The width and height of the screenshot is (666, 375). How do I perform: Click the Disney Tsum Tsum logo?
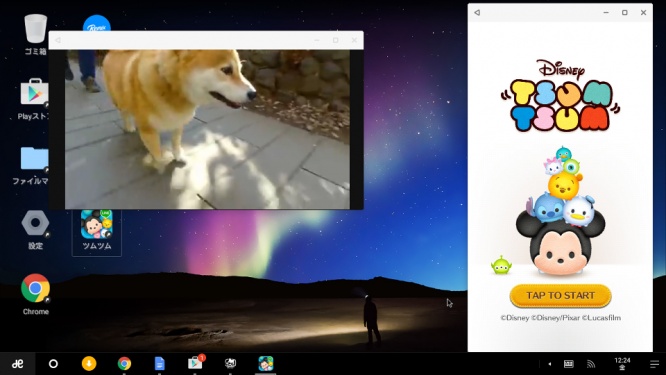(560, 96)
